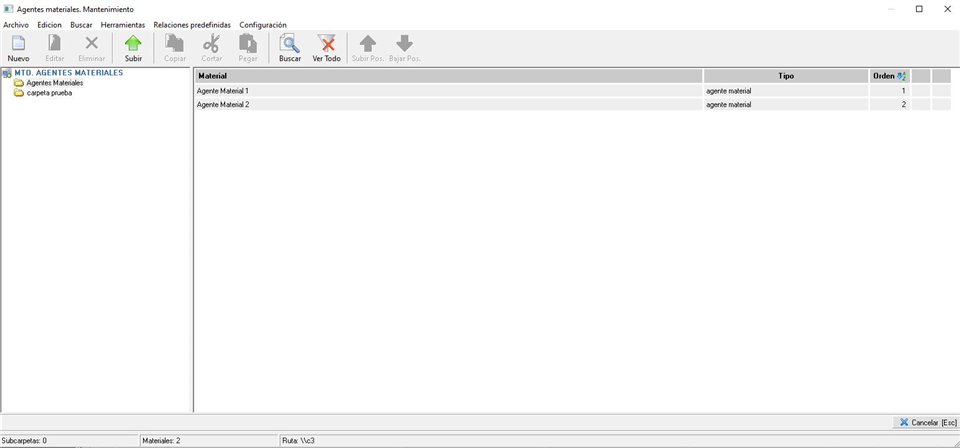Click the Copiar toolbar icon
The width and height of the screenshot is (960, 448).
[174, 43]
